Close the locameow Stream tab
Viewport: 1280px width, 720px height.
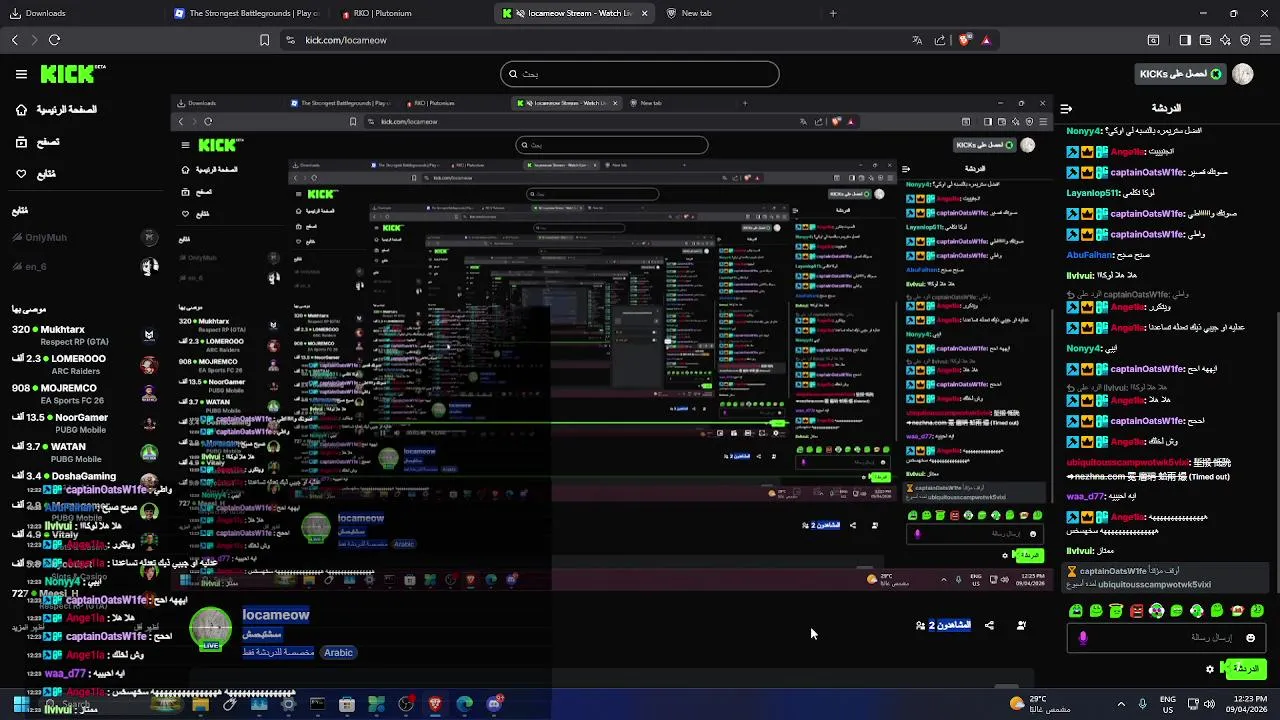tap(644, 14)
